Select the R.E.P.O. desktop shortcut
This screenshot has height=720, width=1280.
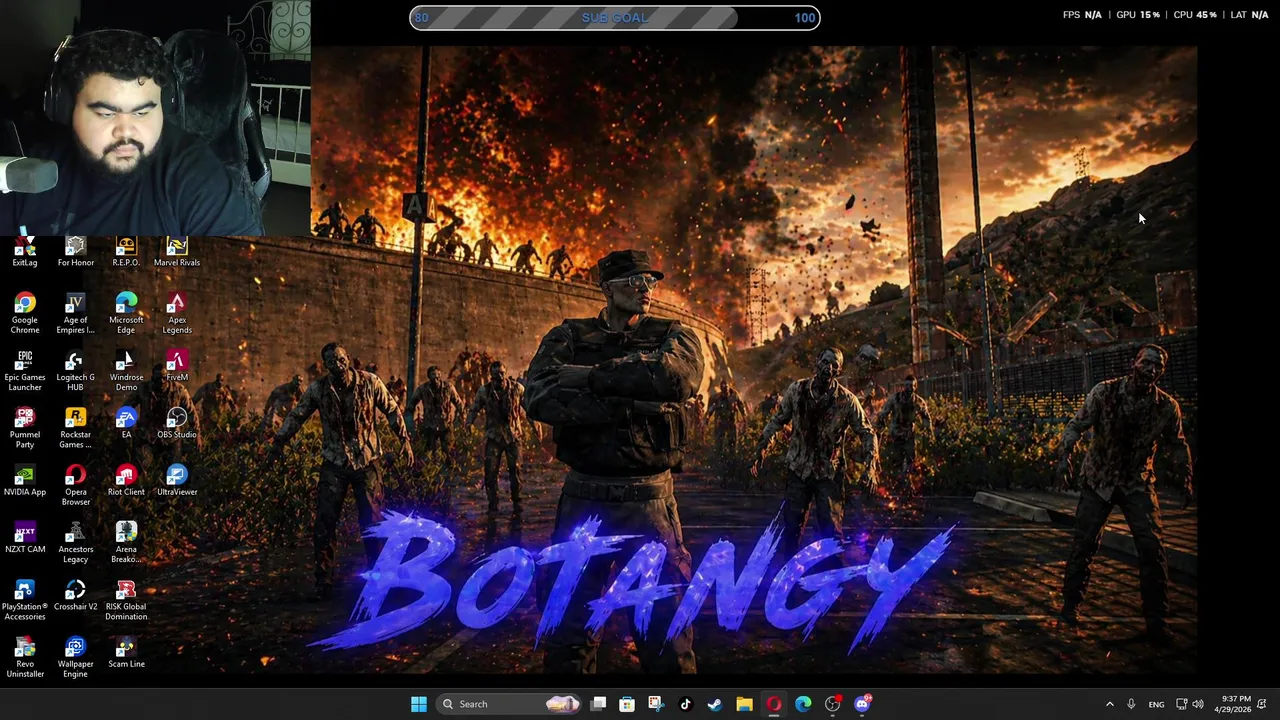[x=126, y=252]
